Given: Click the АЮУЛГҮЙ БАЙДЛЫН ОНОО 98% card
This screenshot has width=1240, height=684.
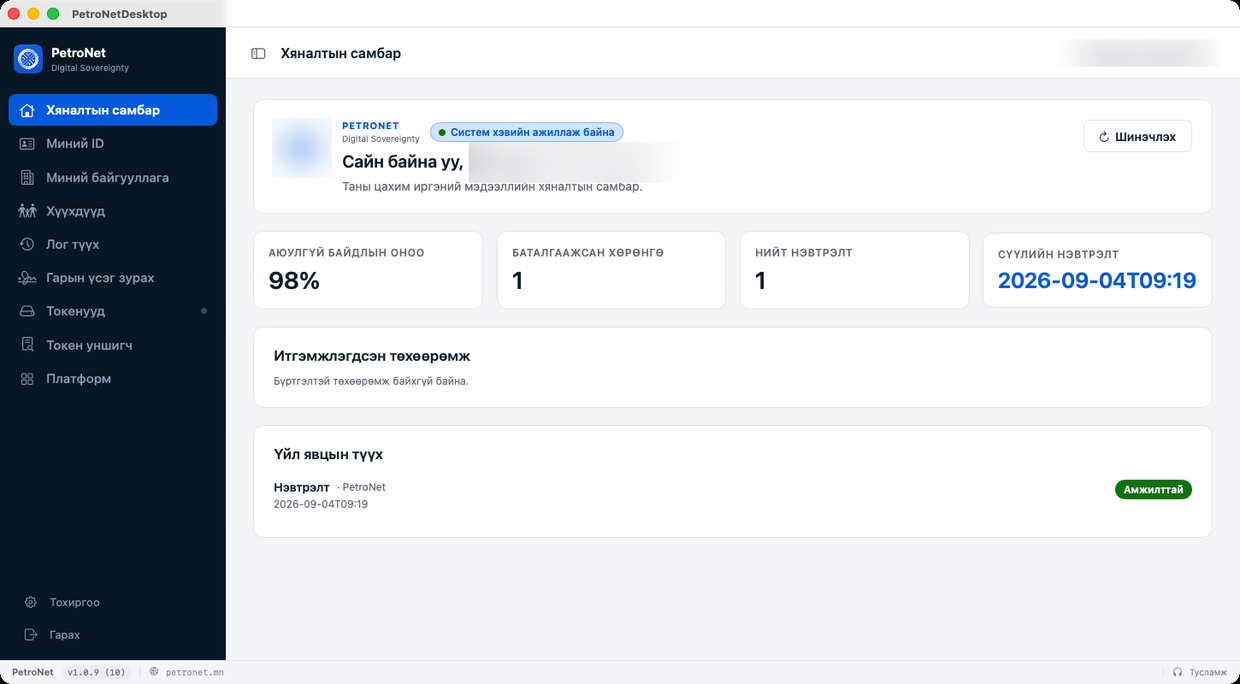Looking at the screenshot, I should click(368, 270).
